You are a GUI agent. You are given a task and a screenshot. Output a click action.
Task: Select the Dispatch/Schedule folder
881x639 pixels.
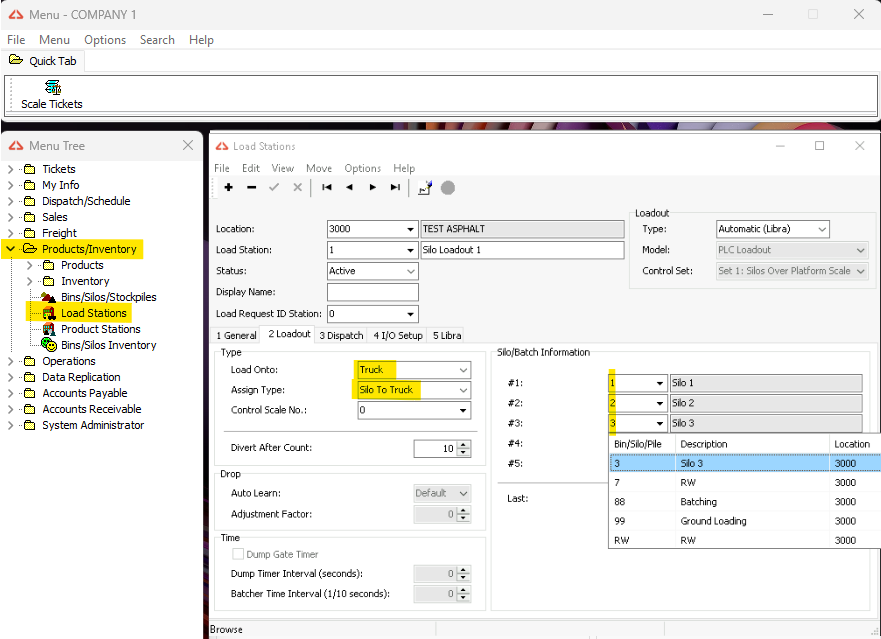click(x=86, y=201)
